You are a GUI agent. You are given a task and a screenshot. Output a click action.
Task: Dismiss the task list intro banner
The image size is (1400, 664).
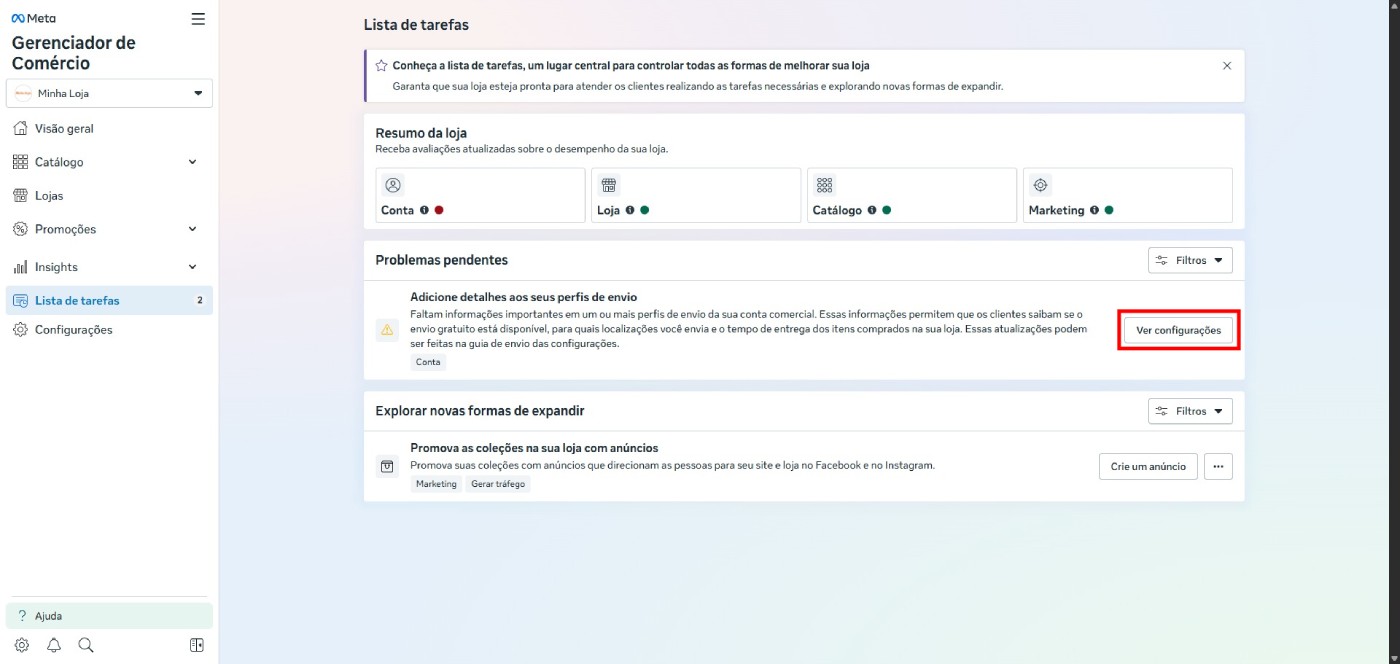(x=1227, y=65)
